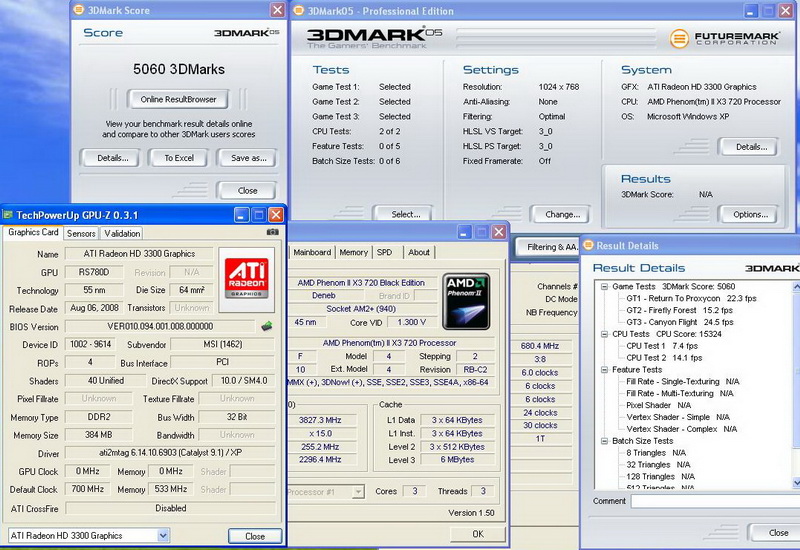This screenshot has width=800, height=550.
Task: Click the ATI Radeon logo in GPU-Z
Action: (x=246, y=278)
